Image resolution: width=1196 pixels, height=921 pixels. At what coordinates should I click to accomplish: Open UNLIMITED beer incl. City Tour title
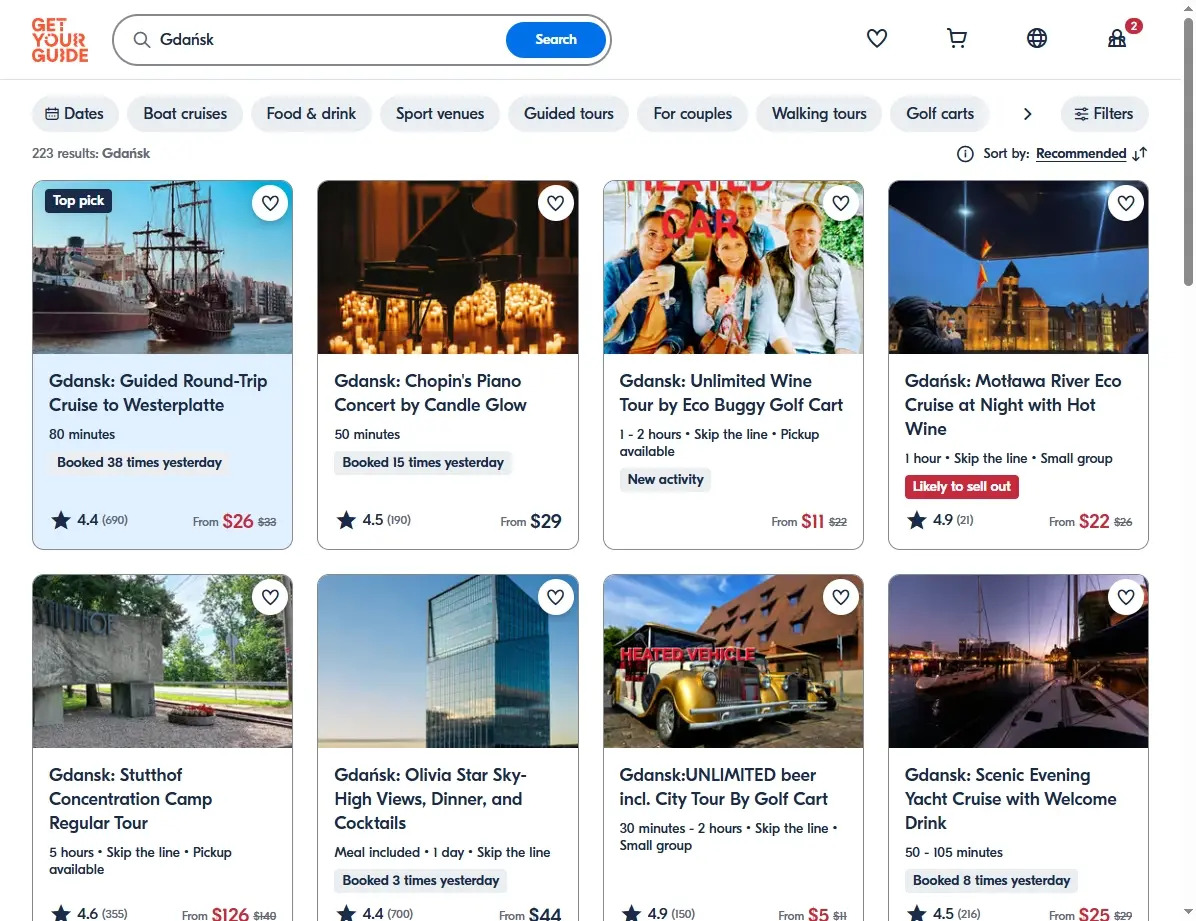723,787
